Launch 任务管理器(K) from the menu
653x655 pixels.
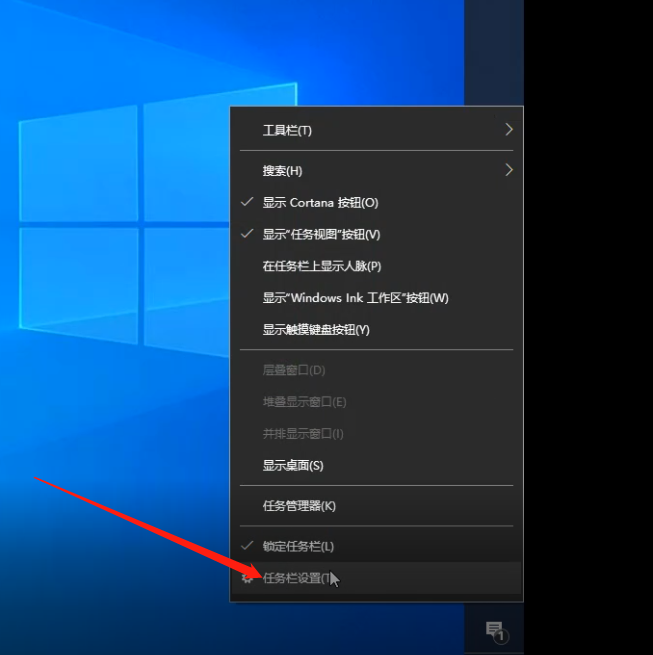click(299, 506)
